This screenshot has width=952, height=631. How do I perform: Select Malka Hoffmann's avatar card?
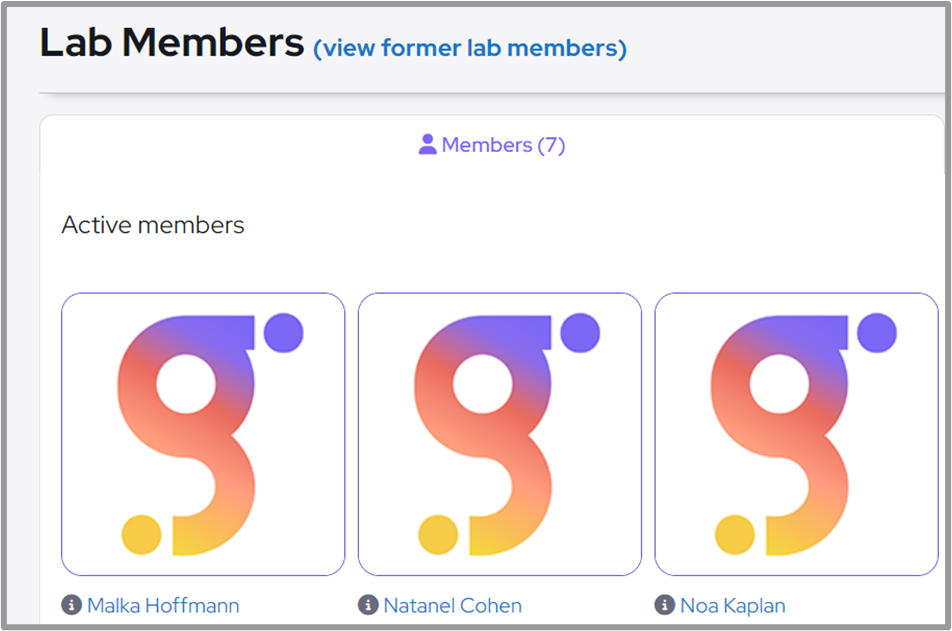tap(203, 434)
